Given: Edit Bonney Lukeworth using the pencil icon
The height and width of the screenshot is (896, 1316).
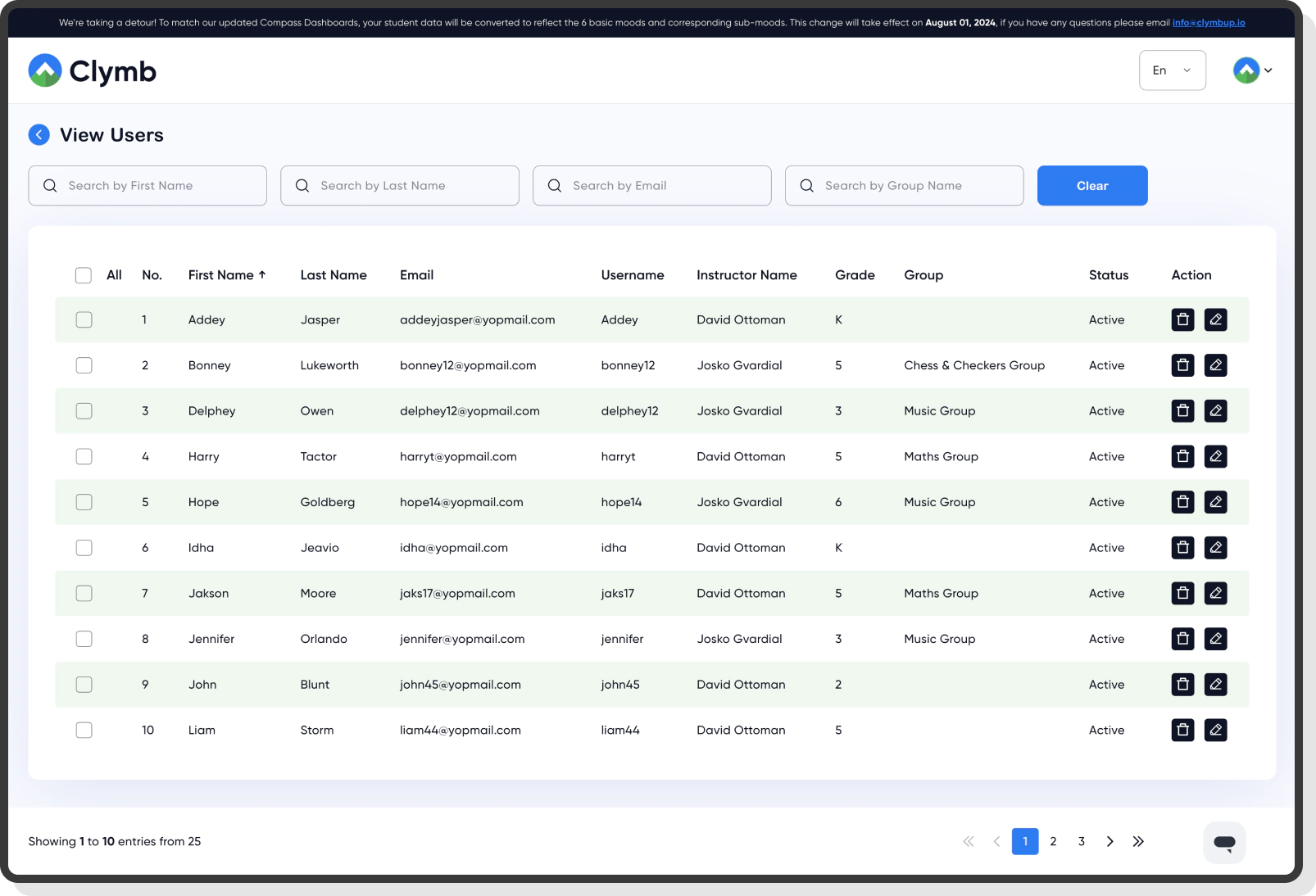Looking at the screenshot, I should click(x=1215, y=365).
